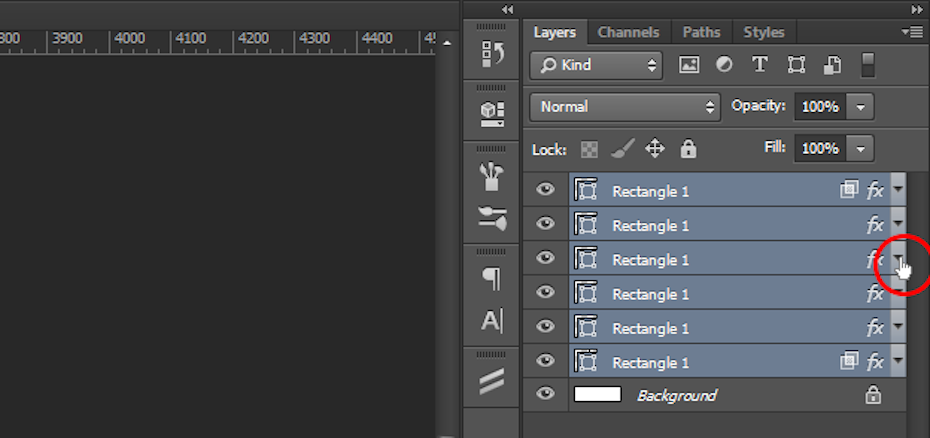Turn layer filtering switch on or off
This screenshot has width=930, height=438.
(x=868, y=65)
